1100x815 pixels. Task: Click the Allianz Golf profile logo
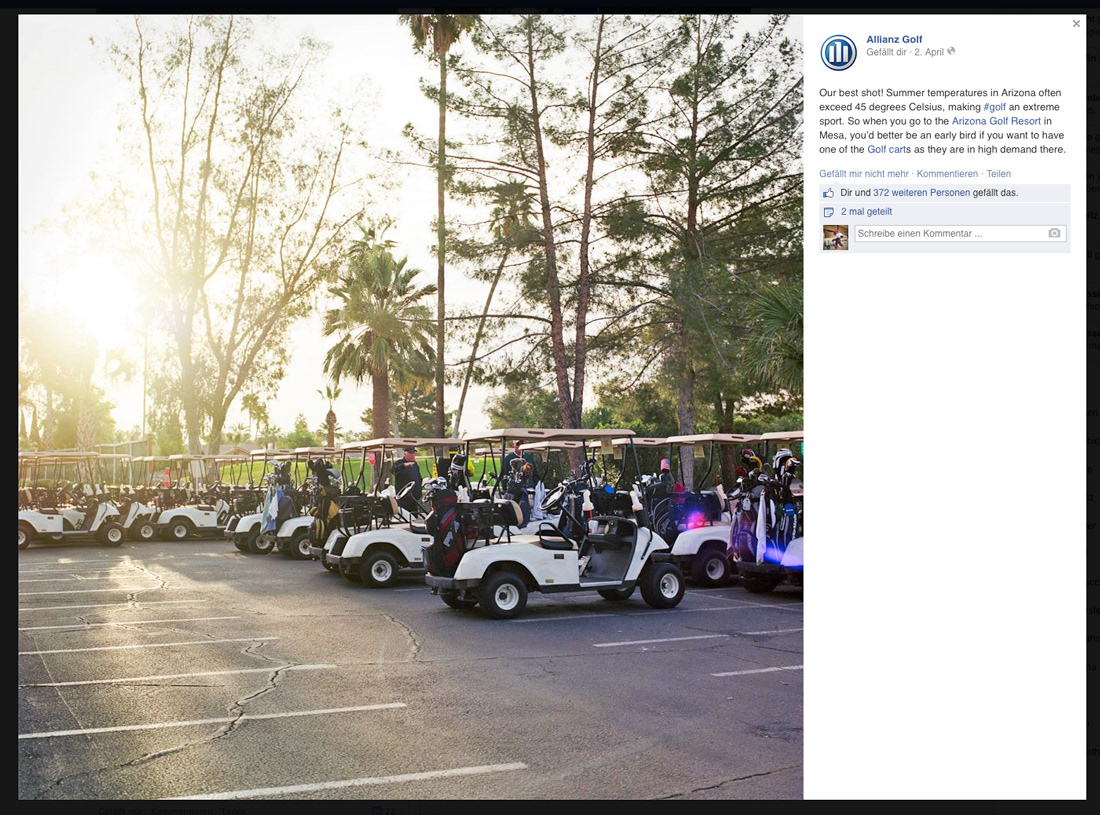[x=838, y=53]
